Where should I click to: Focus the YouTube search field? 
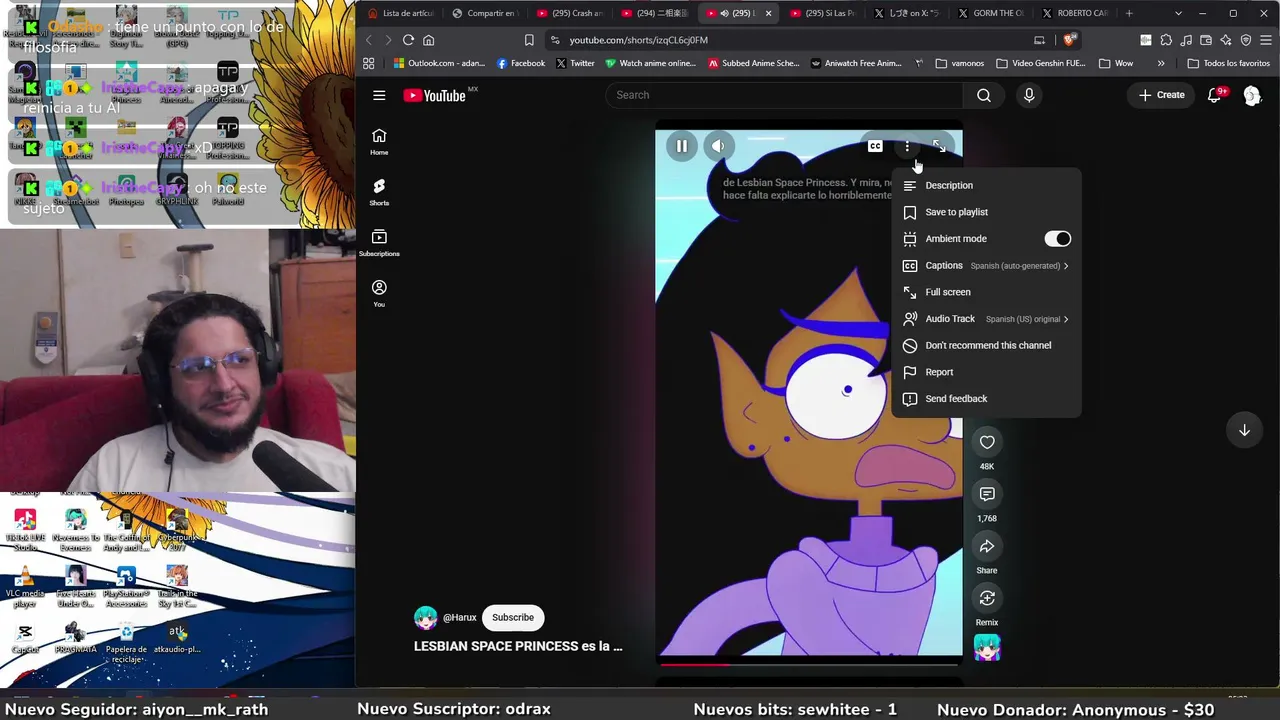pyautogui.click(x=785, y=95)
